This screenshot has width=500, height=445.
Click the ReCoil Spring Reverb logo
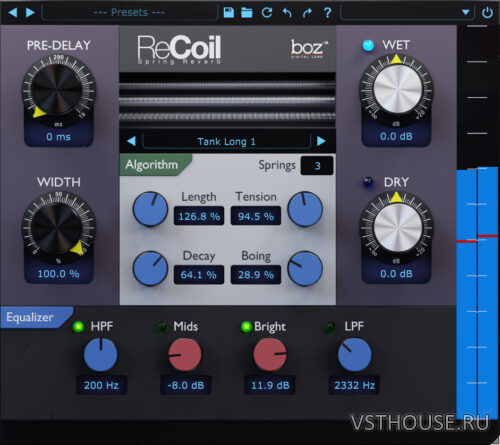tap(179, 49)
